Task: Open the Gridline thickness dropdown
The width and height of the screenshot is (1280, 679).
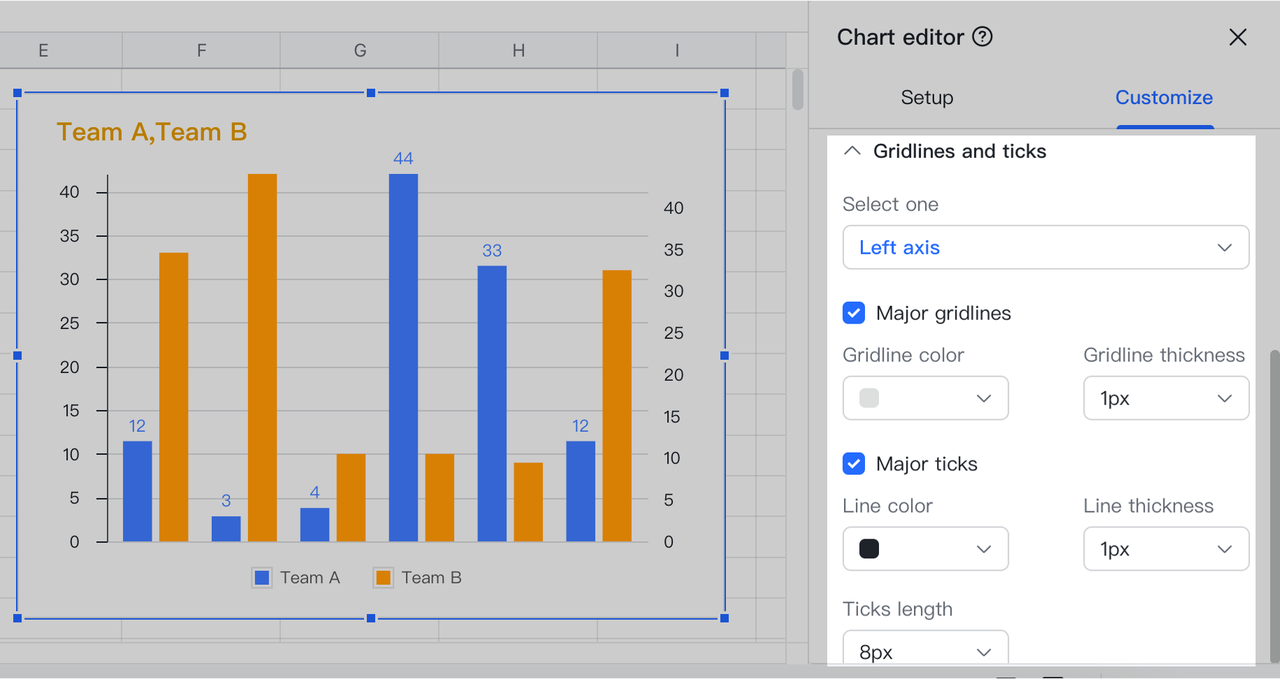Action: pos(1166,397)
